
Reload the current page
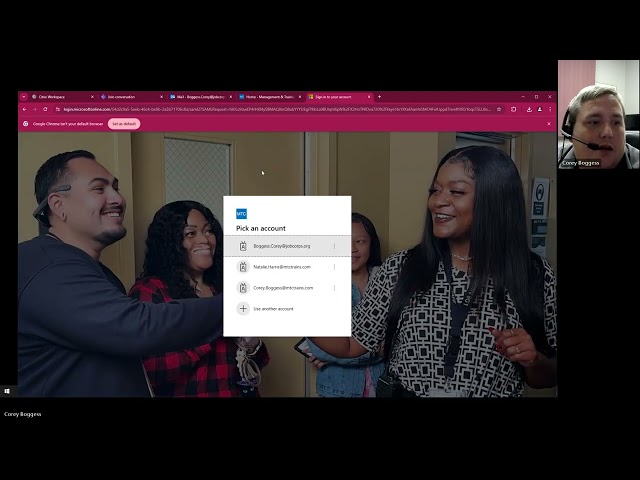45,109
